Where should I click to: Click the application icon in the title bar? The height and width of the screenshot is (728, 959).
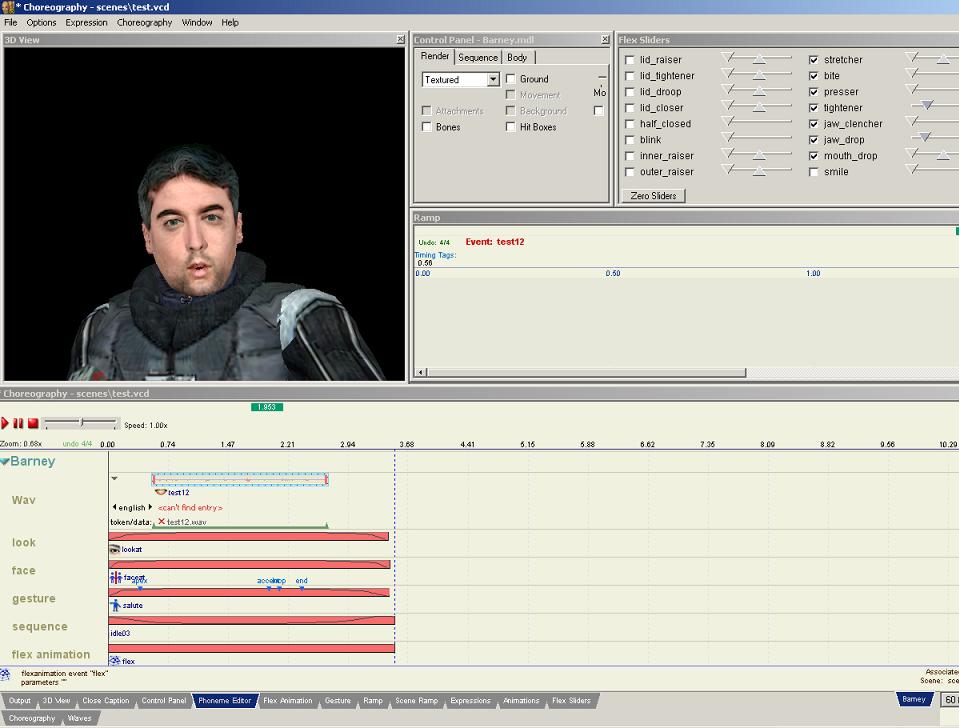click(x=7, y=7)
